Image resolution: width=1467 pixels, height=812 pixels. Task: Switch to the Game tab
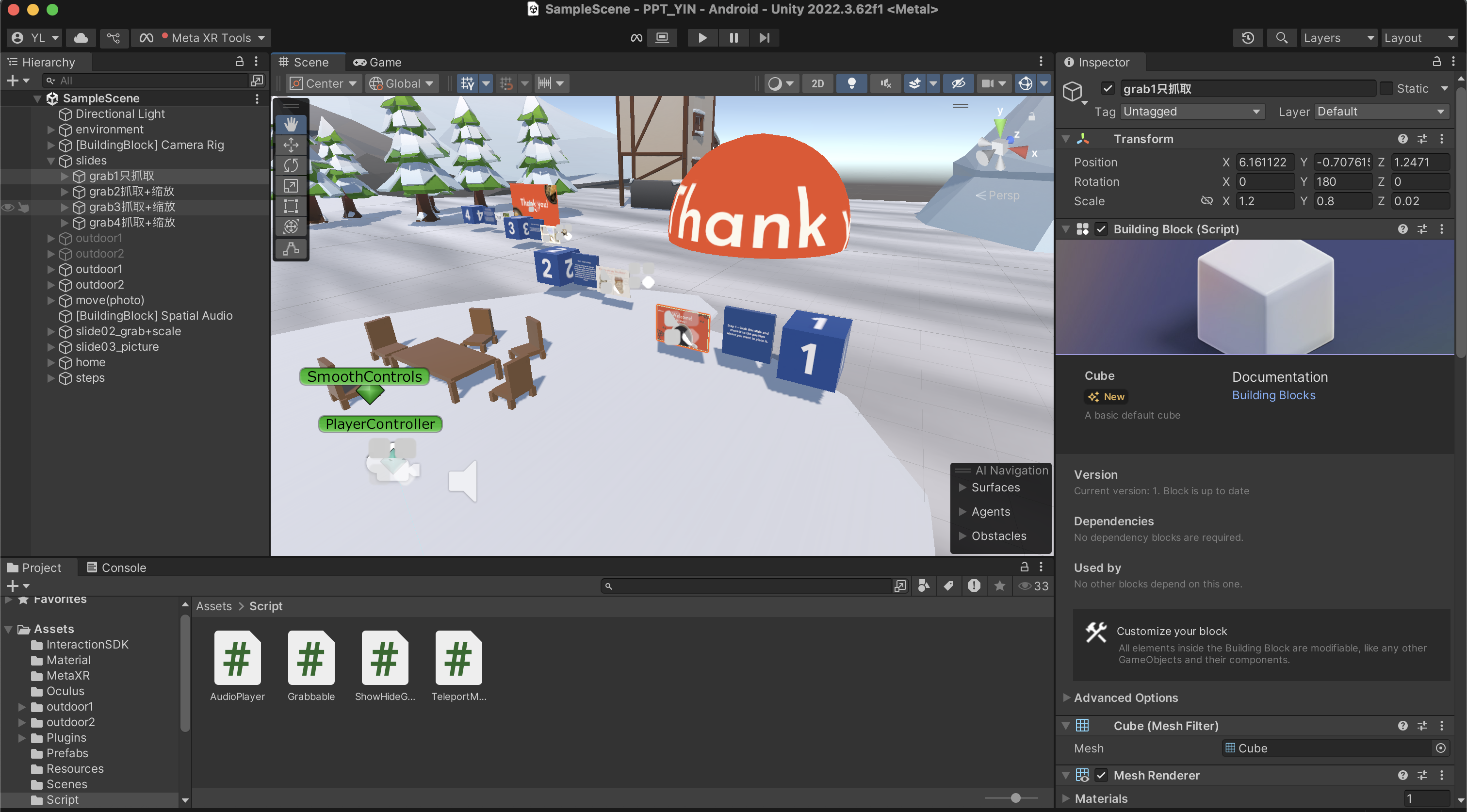(x=377, y=62)
